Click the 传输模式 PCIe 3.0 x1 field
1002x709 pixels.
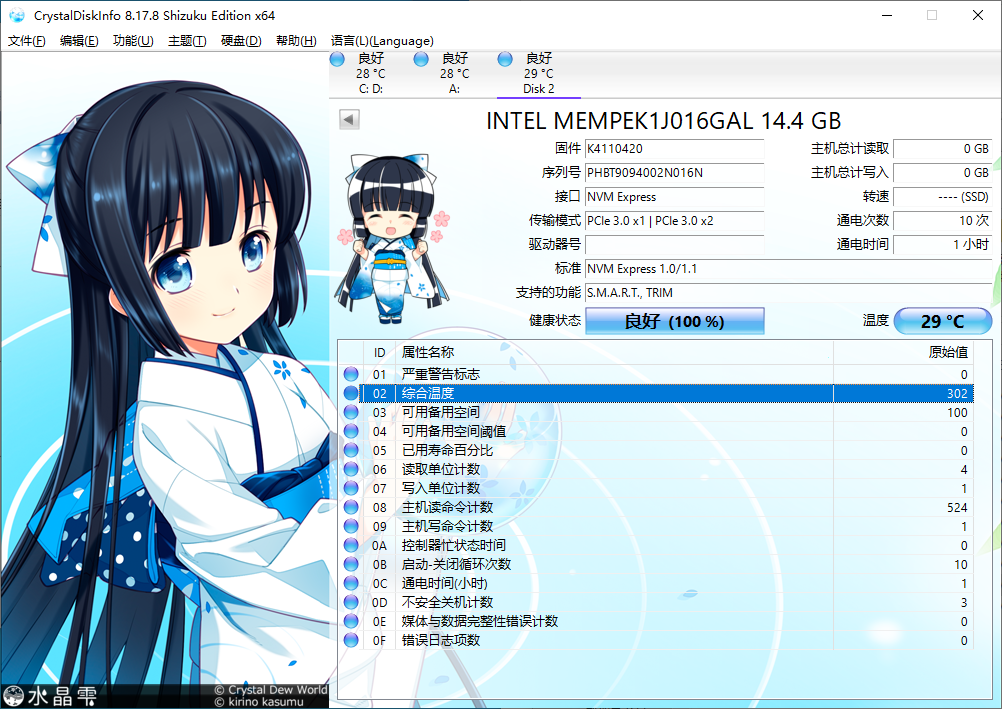(x=674, y=221)
